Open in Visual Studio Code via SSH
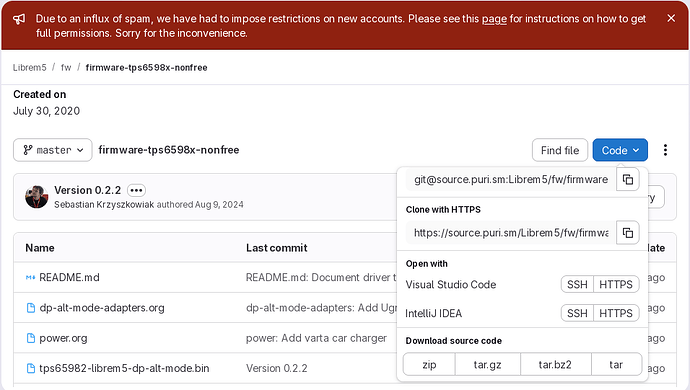 pos(577,284)
